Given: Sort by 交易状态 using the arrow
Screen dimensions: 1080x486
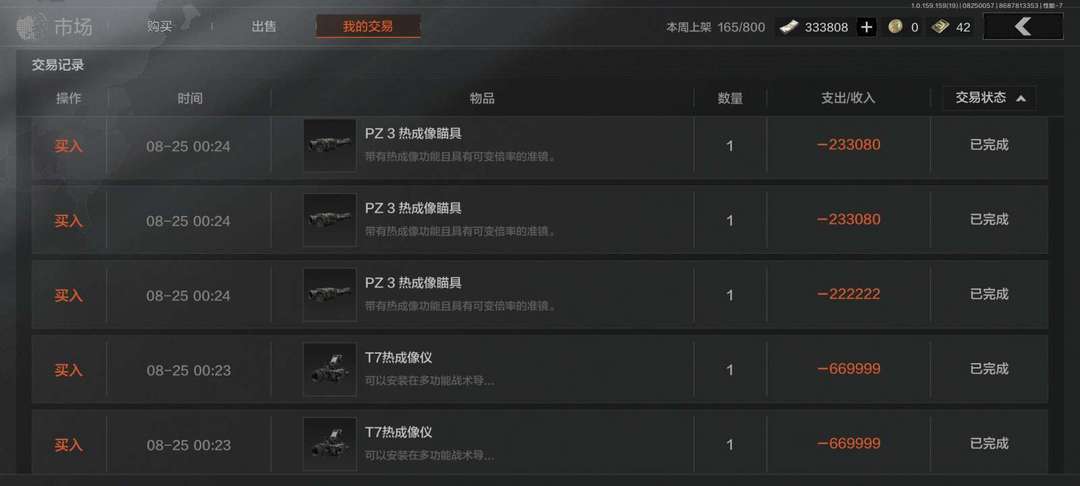Looking at the screenshot, I should [x=1021, y=98].
